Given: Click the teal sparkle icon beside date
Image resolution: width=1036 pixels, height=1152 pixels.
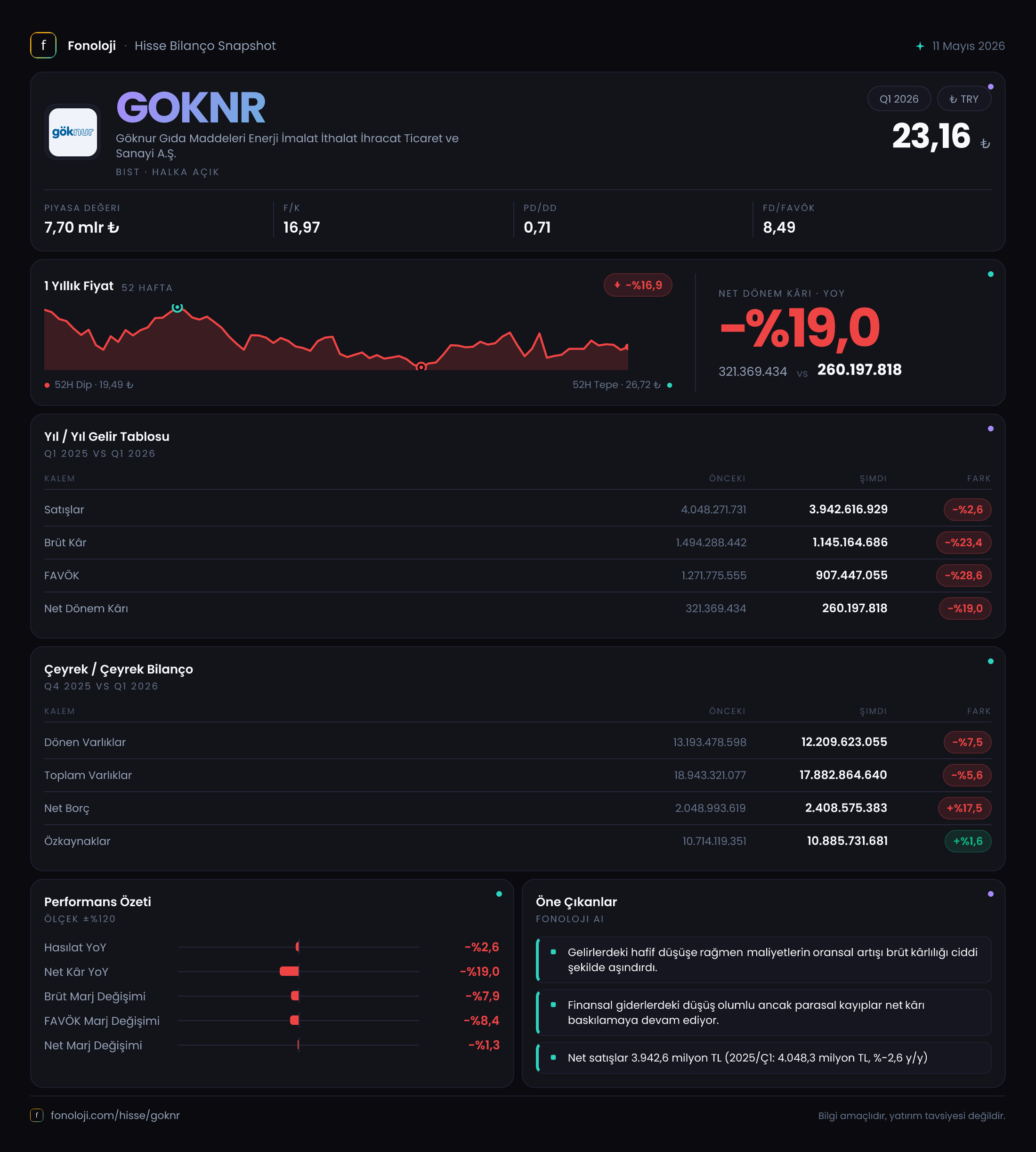Looking at the screenshot, I should pos(920,46).
